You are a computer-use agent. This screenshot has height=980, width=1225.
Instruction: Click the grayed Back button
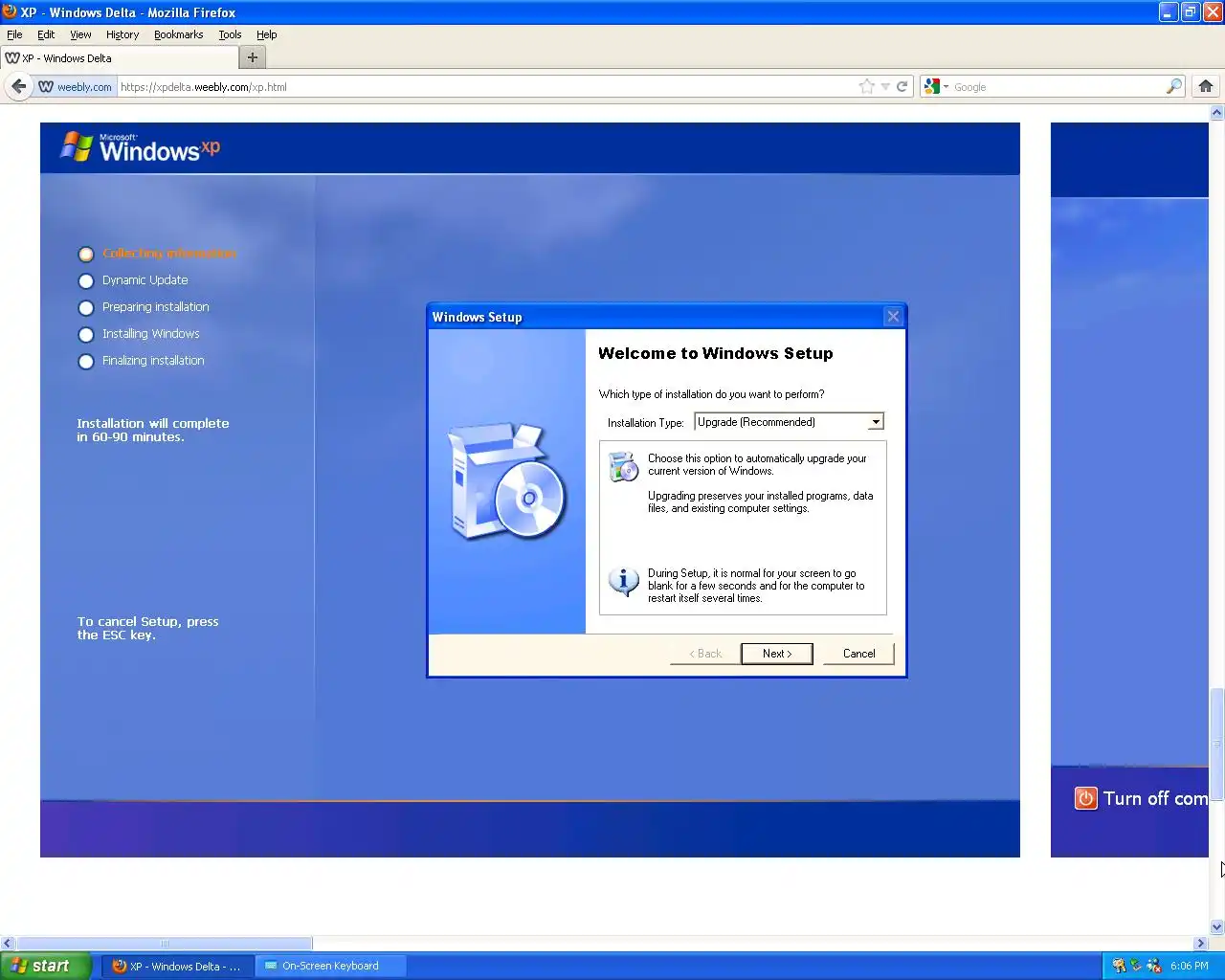click(705, 654)
